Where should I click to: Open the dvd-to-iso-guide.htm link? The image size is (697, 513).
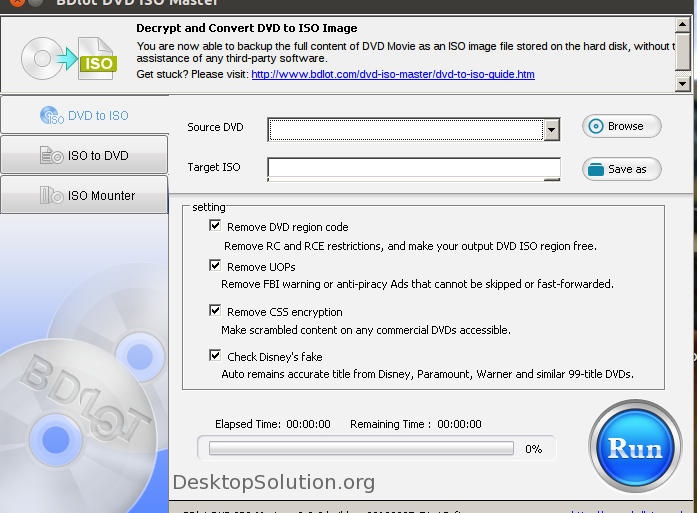click(x=393, y=74)
